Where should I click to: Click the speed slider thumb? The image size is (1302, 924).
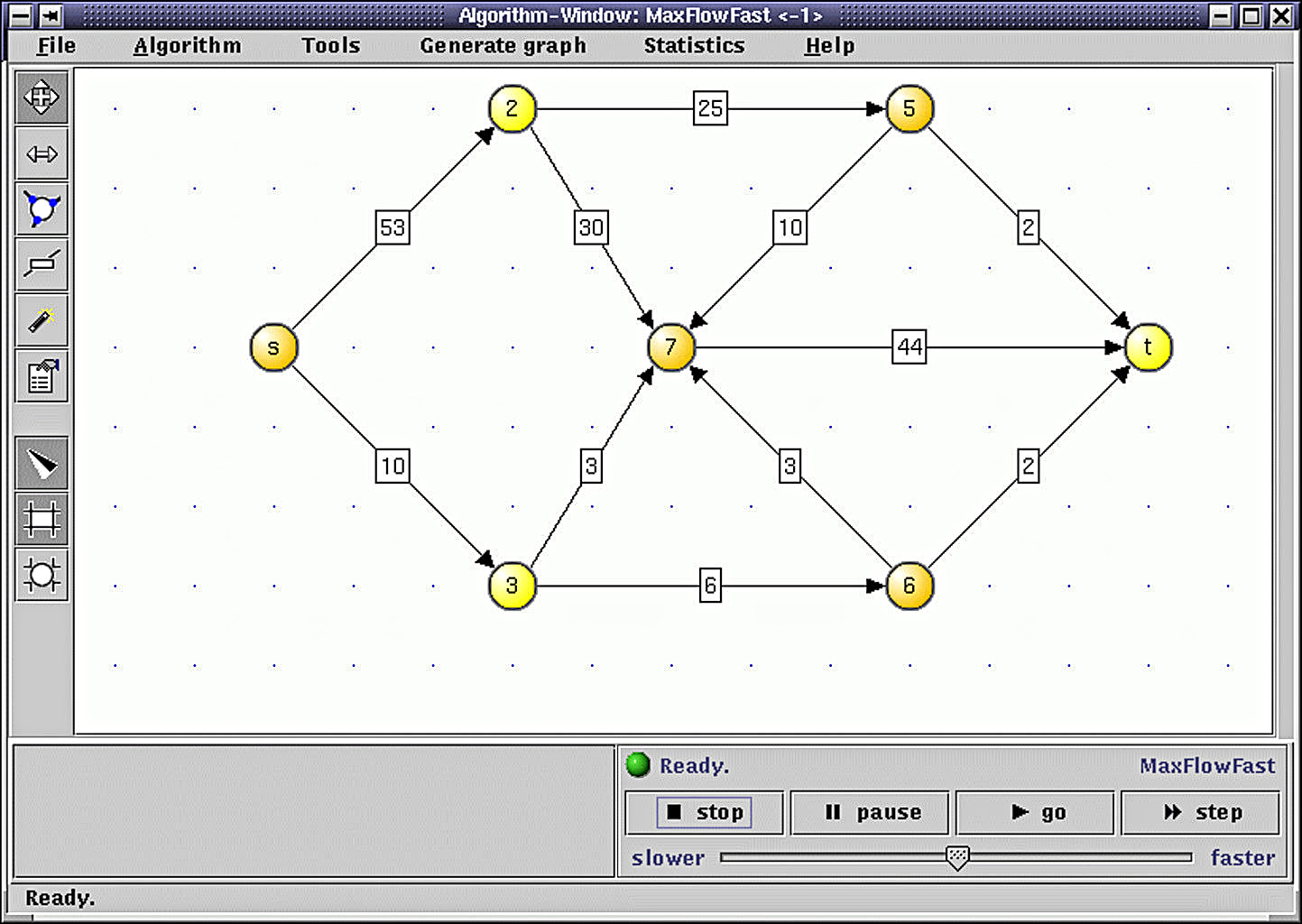pyautogui.click(x=957, y=857)
